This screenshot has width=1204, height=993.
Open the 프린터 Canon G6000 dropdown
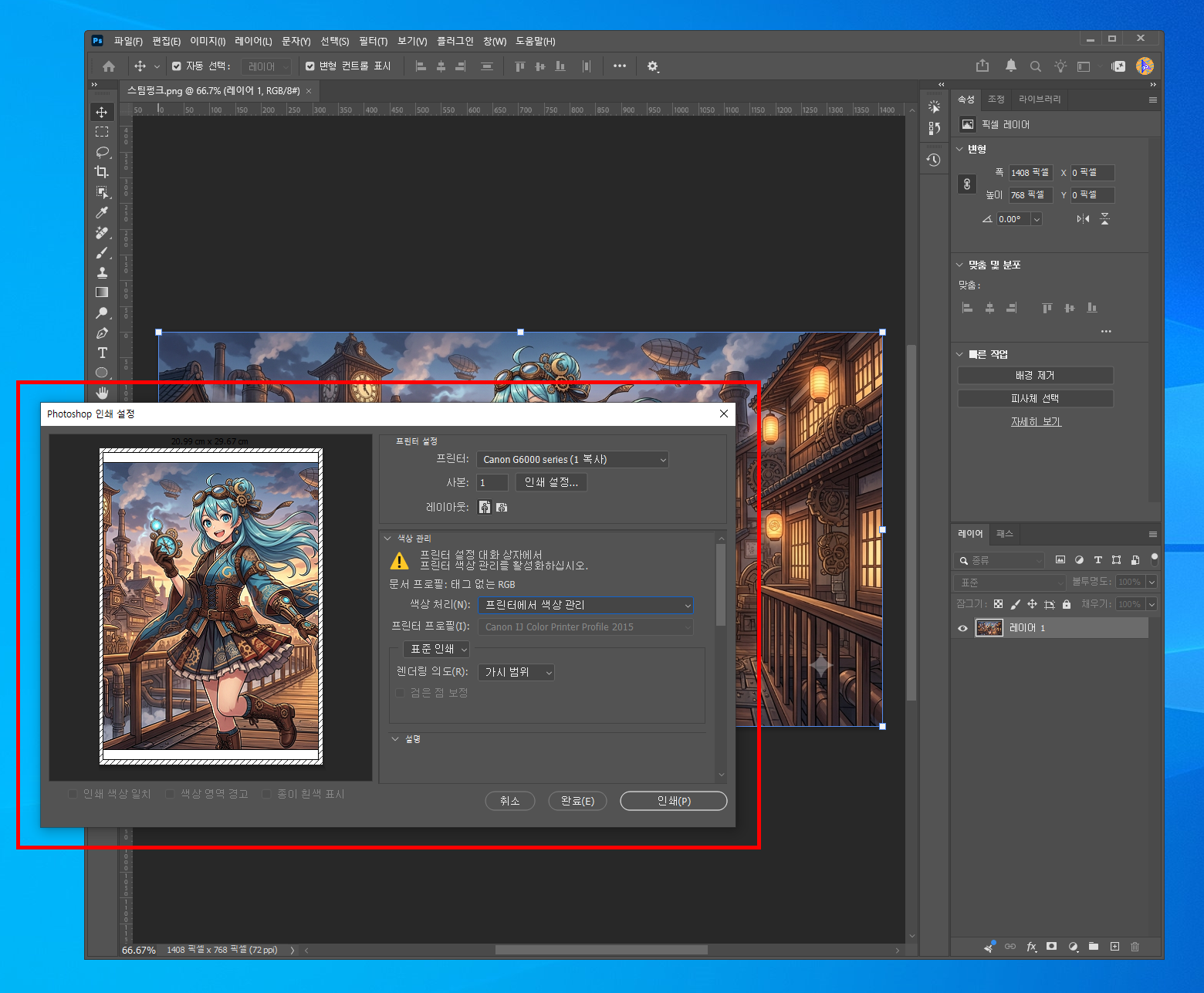point(572,459)
